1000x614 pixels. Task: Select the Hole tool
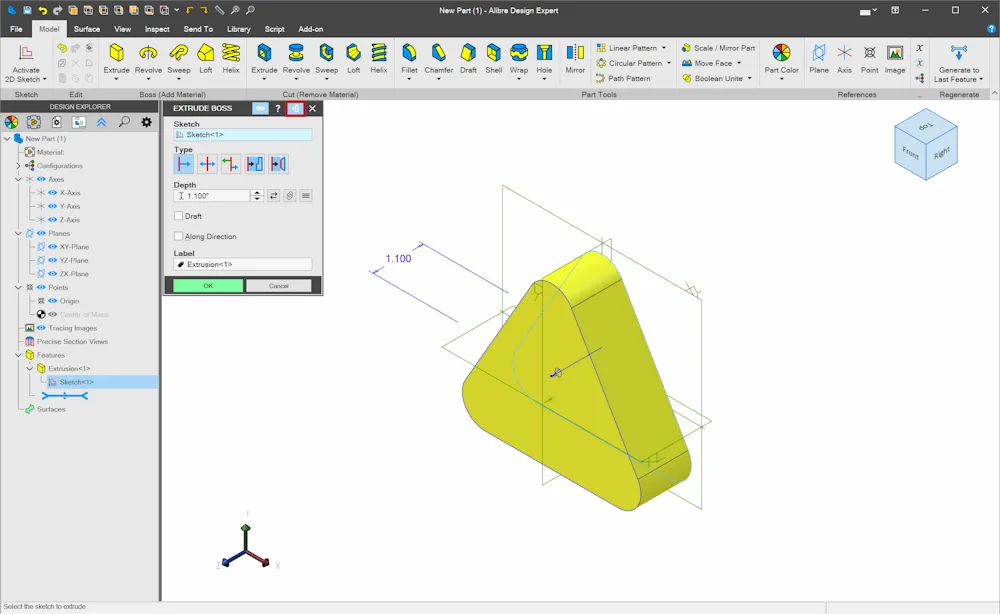coord(544,59)
